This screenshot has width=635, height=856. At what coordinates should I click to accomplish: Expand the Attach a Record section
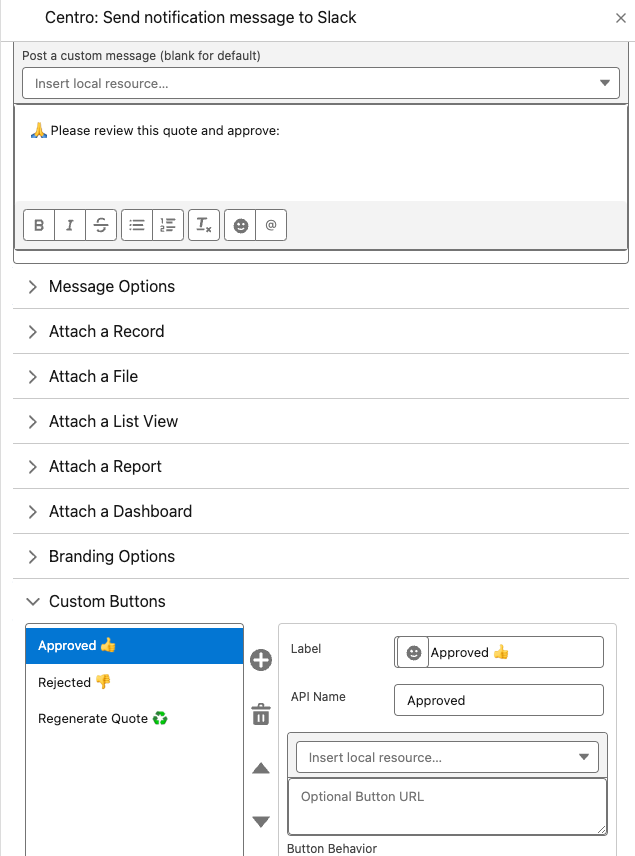coord(106,331)
